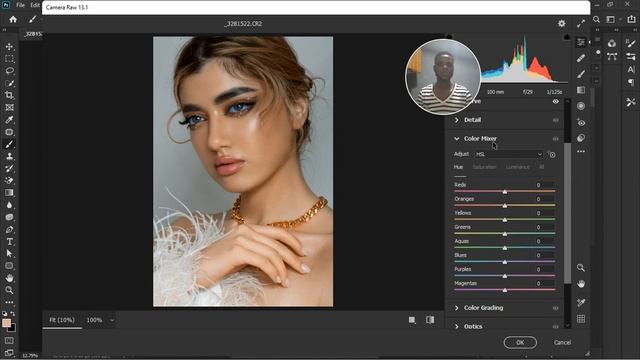Select the Crop tool in Photoshop toolbar
Viewport: 640px width, 360px height.
coord(9,96)
